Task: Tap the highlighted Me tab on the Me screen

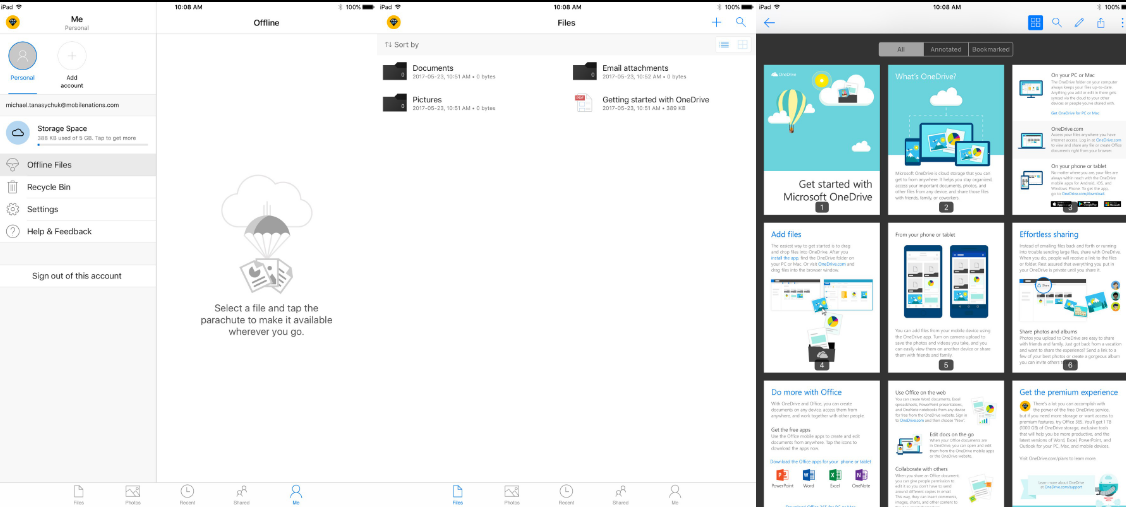Action: tap(296, 494)
